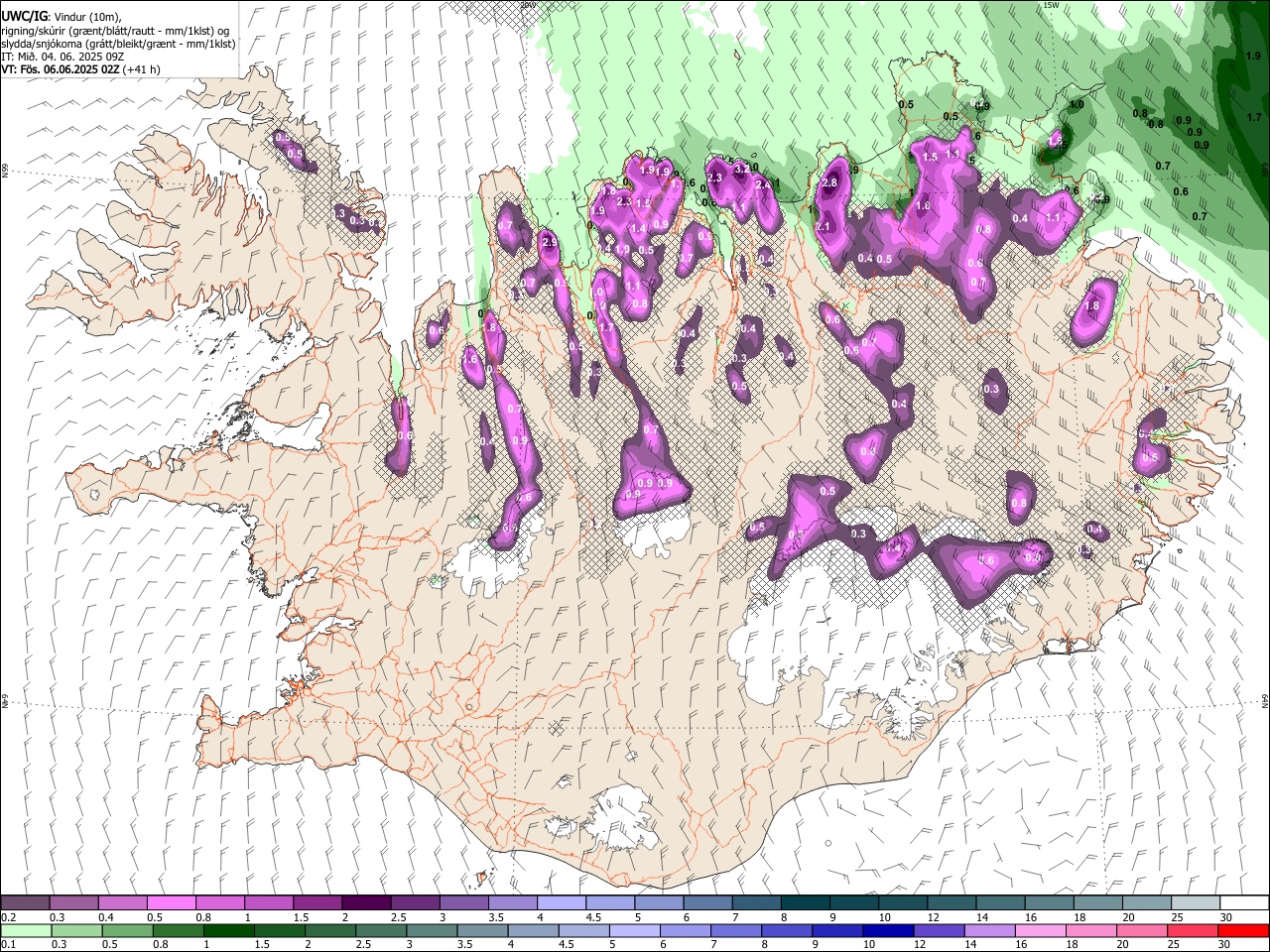This screenshot has height=952, width=1270.
Task: Select the pale lavender 4 swatch in upper legend
Action: pyautogui.click(x=562, y=902)
